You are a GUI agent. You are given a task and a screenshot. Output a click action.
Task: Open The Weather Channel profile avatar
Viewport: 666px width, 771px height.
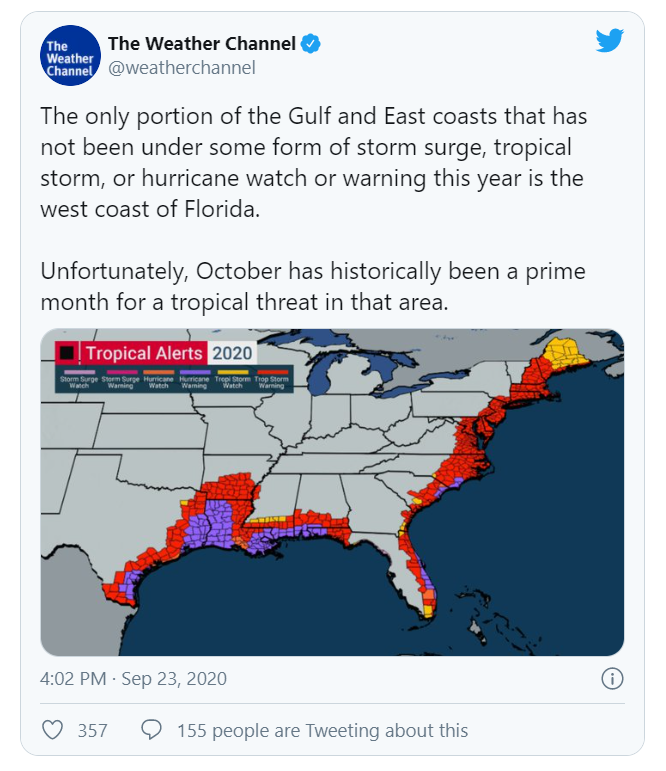70,56
